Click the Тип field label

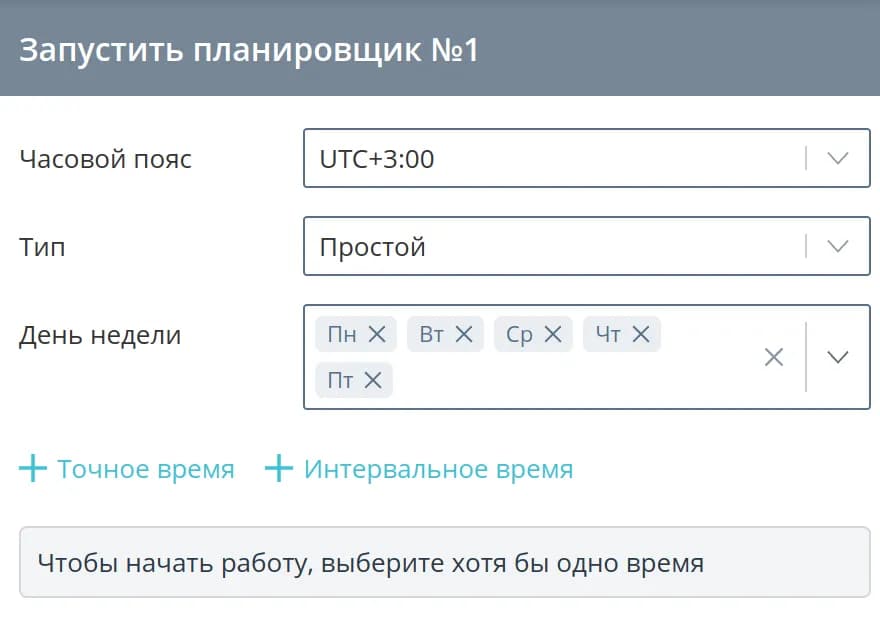coord(42,246)
